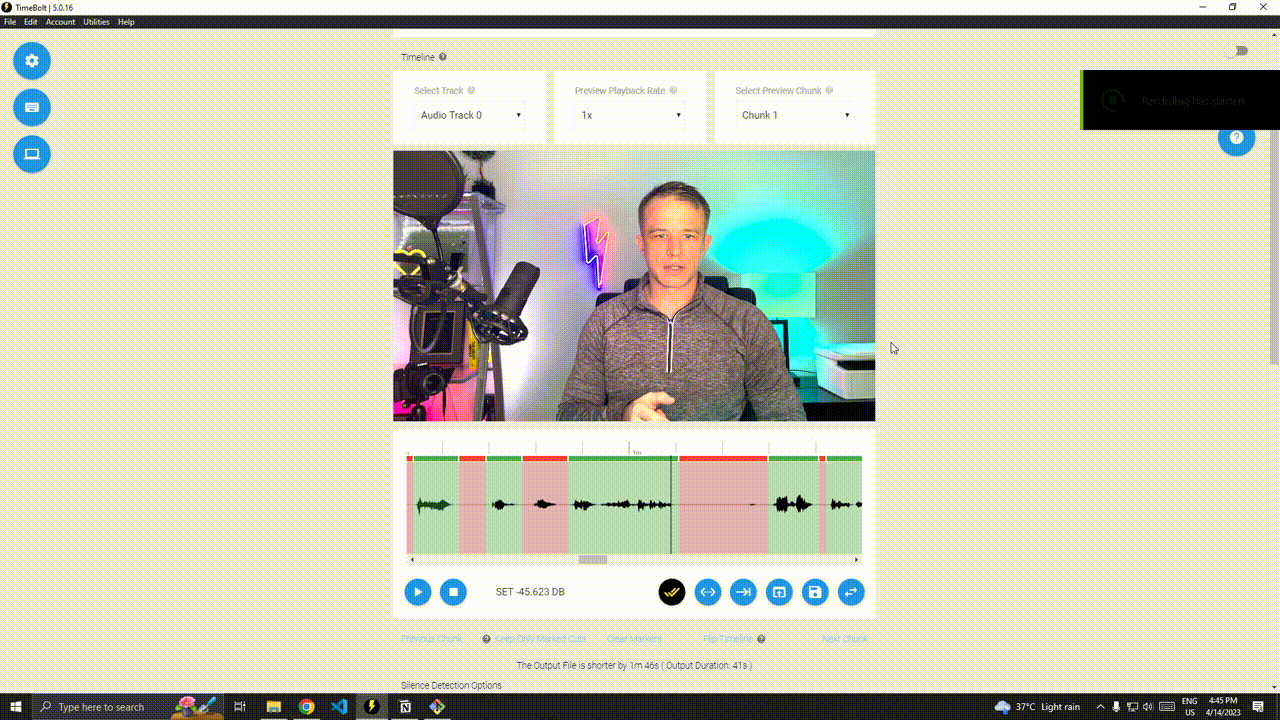This screenshot has width=1280, height=720.
Task: Click the blue help question mark button
Action: 1236,138
